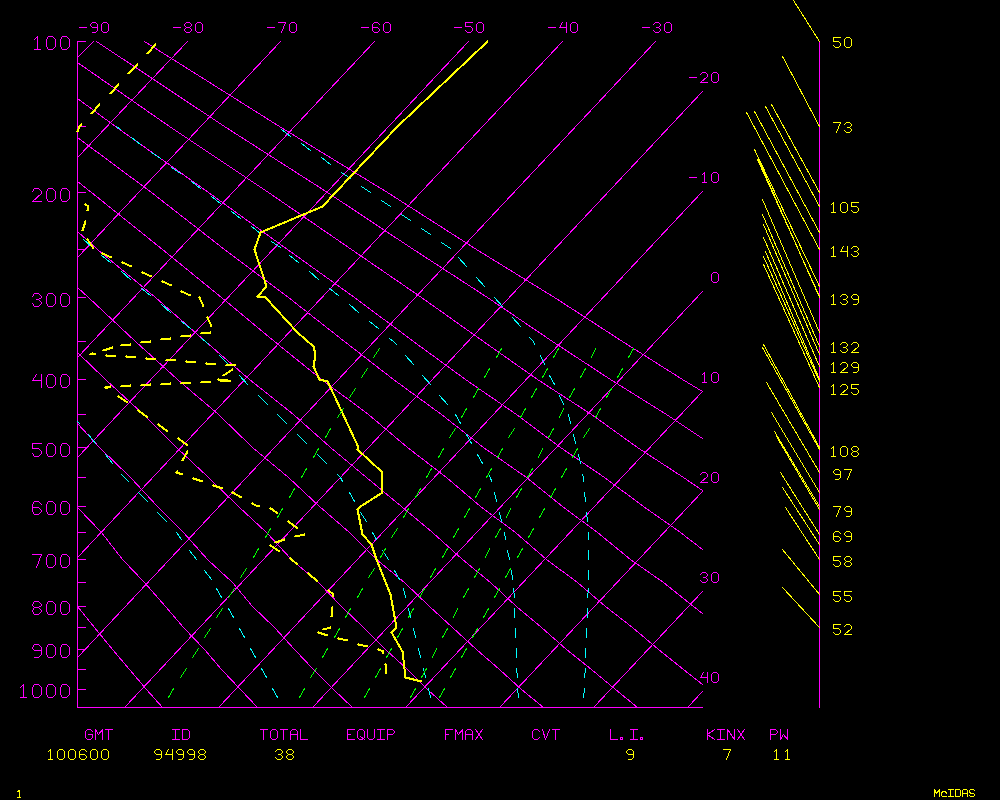This screenshot has height=800, width=1000.
Task: Click the EQUIP column header
Action: pyautogui.click(x=371, y=735)
